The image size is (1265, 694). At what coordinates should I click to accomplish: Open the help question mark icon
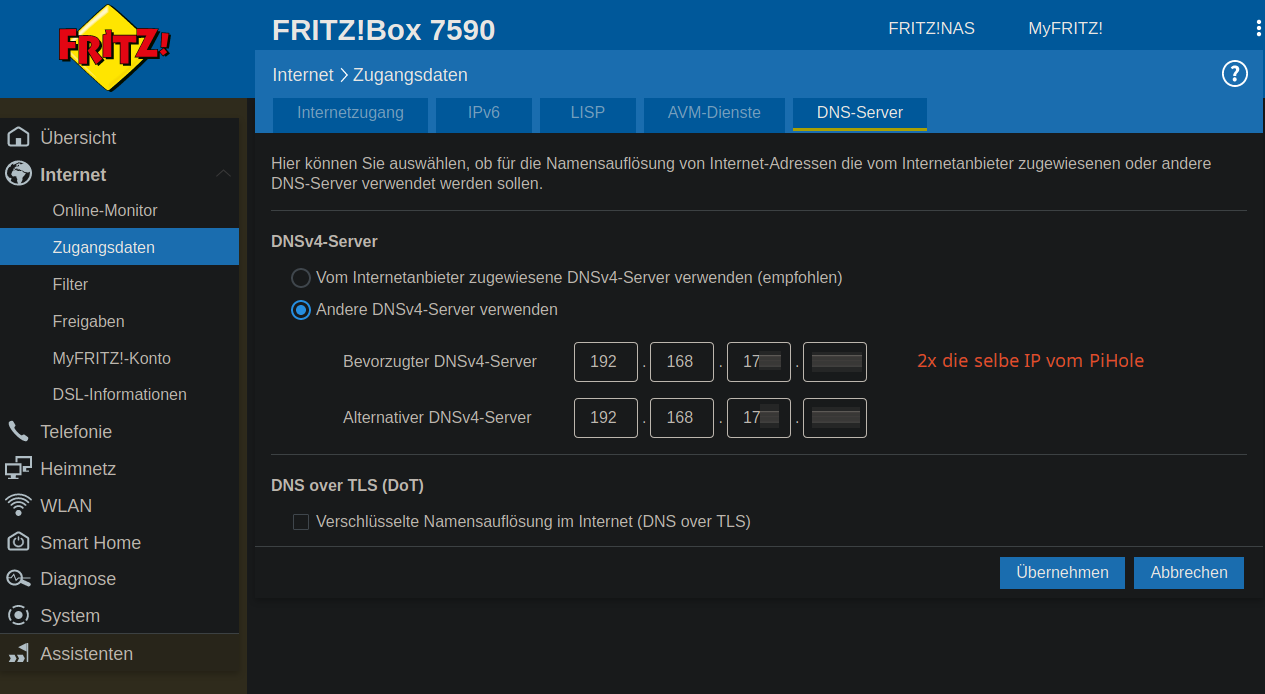pyautogui.click(x=1235, y=73)
